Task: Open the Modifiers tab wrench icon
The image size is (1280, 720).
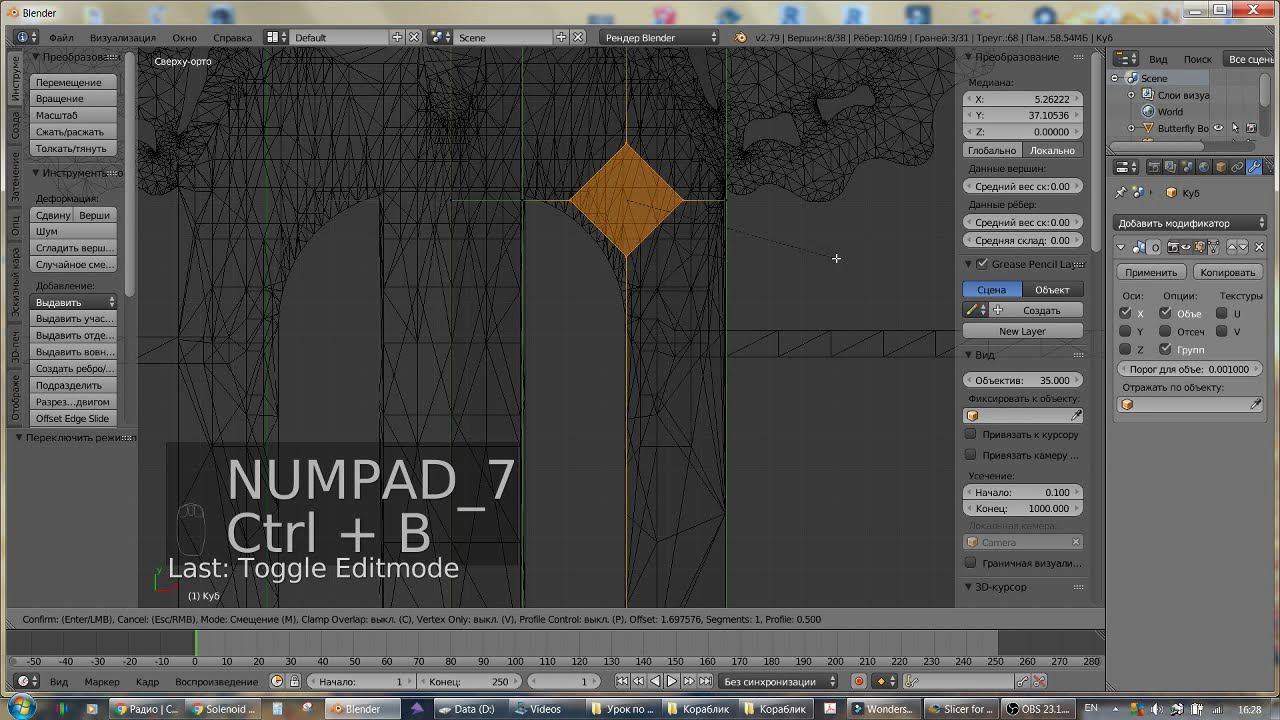Action: pos(1254,167)
